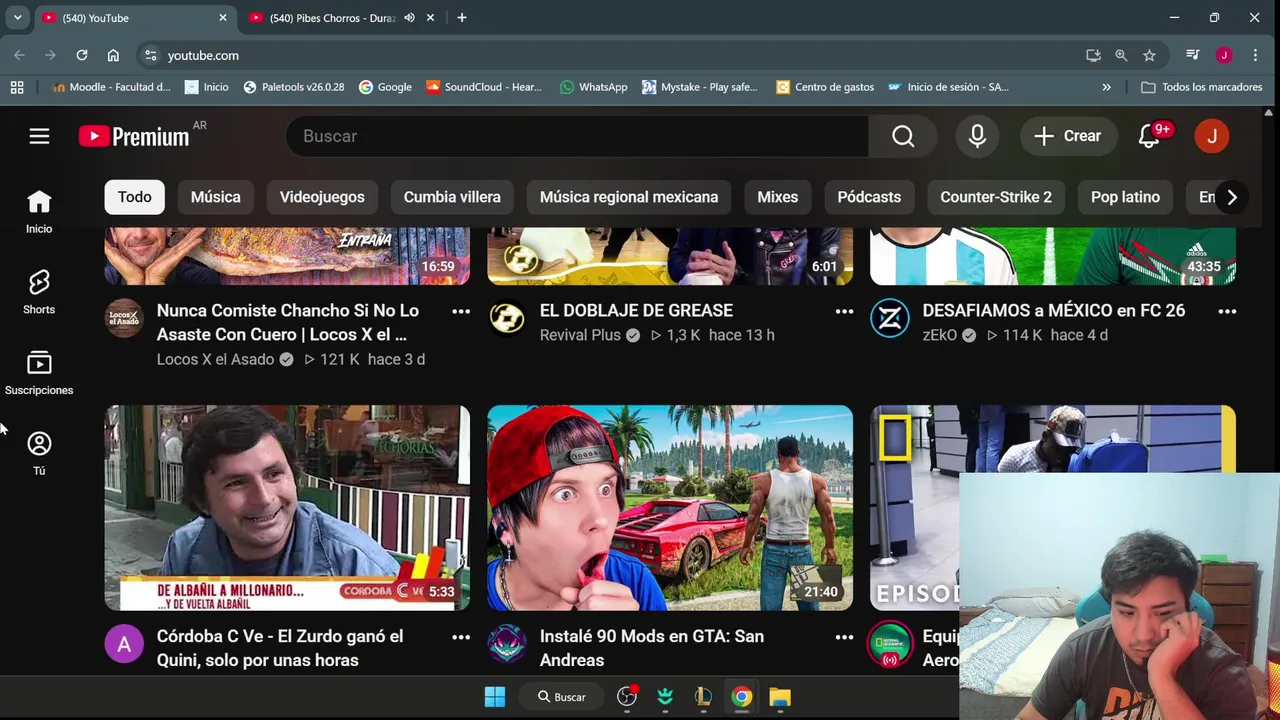1280x720 pixels.
Task: Open the WhatsApp bookmark
Action: tap(594, 87)
